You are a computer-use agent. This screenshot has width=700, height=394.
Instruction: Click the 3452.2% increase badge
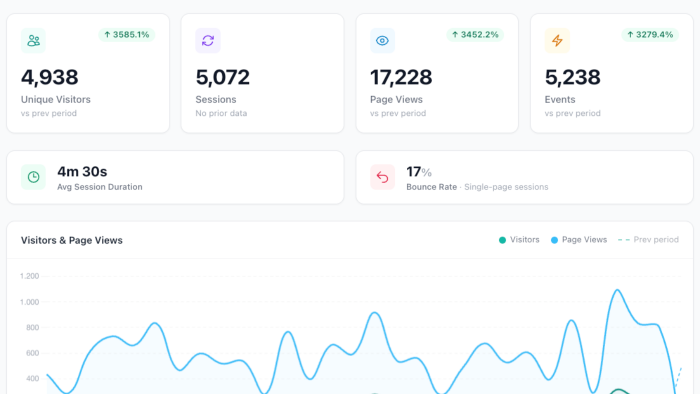(475, 35)
